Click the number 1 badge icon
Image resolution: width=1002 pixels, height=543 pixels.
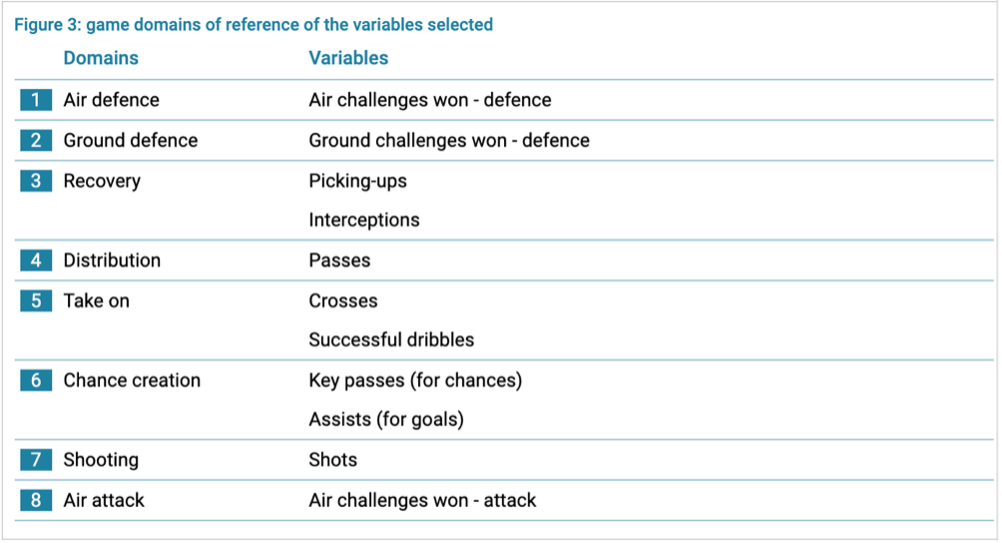click(x=36, y=100)
